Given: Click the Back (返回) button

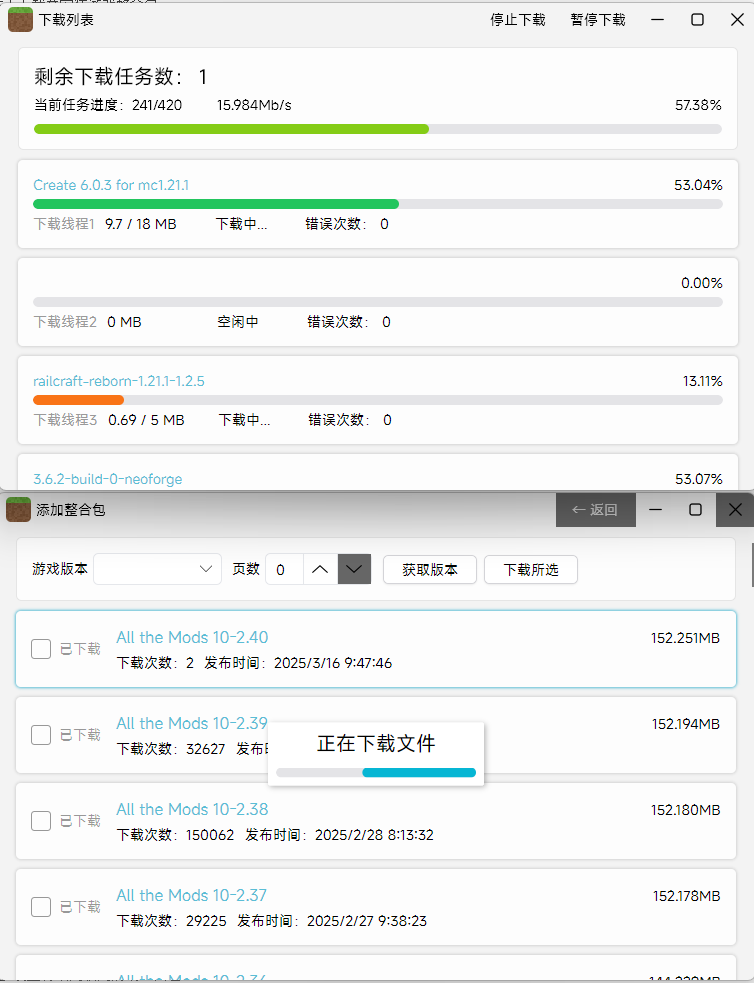Looking at the screenshot, I should pos(595,509).
